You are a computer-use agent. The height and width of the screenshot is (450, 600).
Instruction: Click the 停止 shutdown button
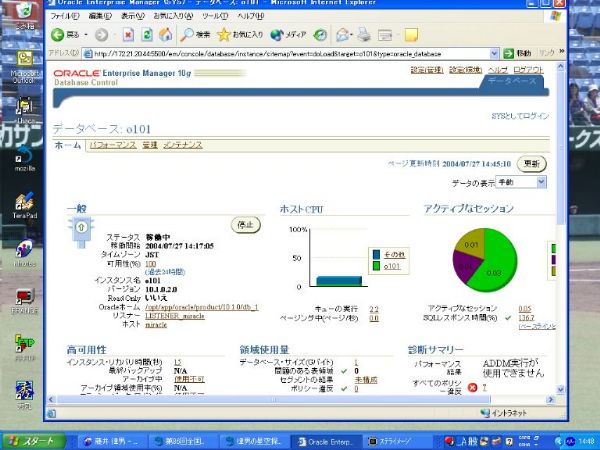point(246,225)
